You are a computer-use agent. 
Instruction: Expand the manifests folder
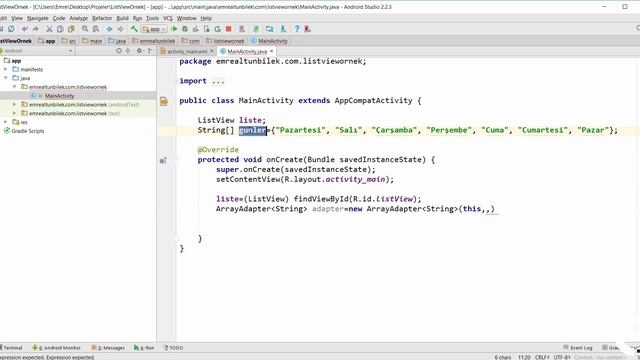click(x=6, y=69)
